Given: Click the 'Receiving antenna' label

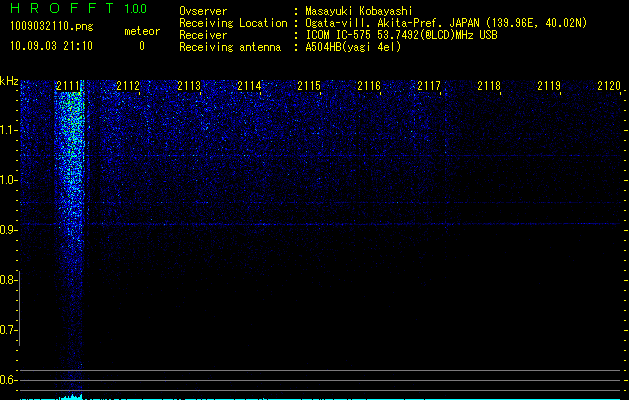Looking at the screenshot, I should tap(230, 47).
